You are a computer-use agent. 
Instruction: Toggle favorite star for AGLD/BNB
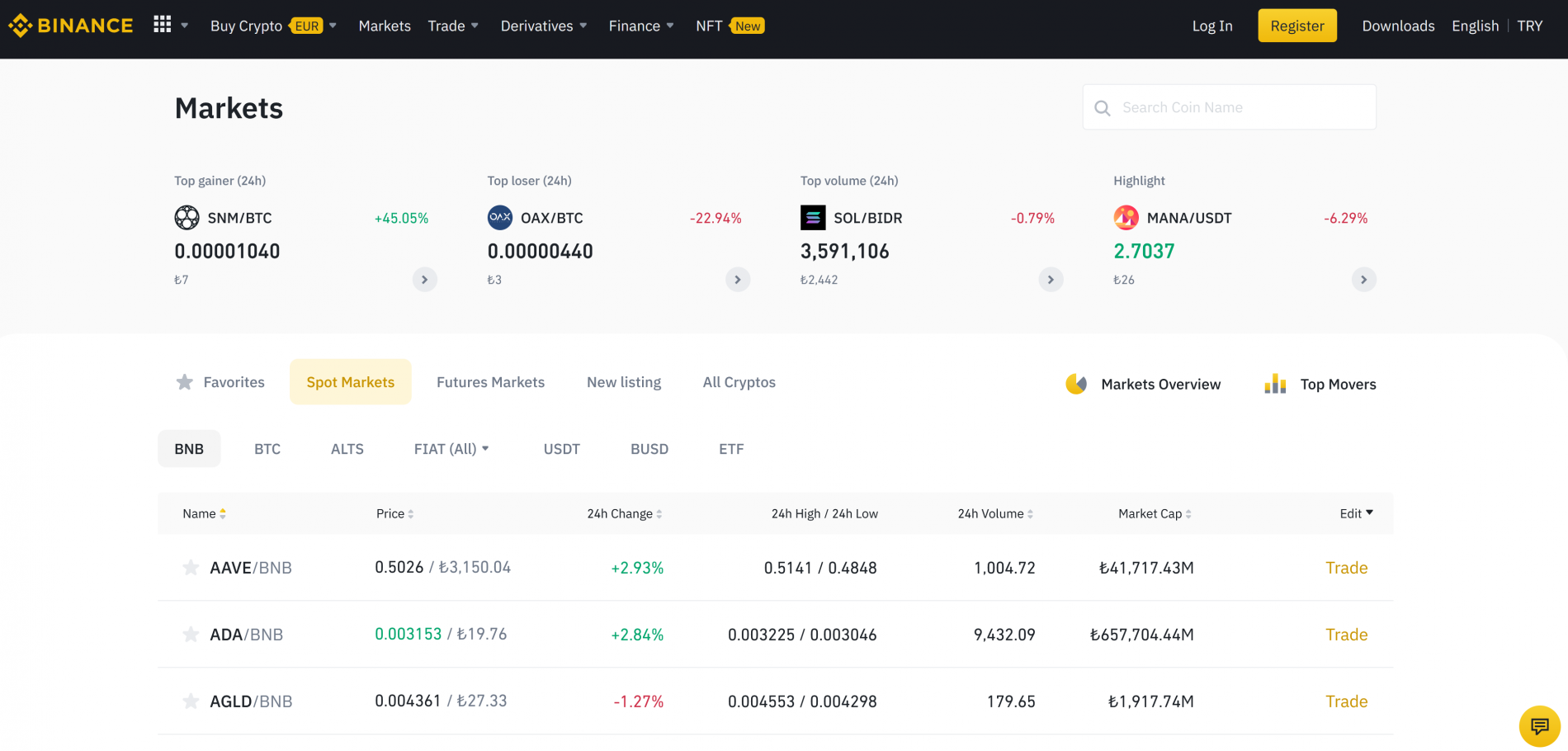(191, 701)
